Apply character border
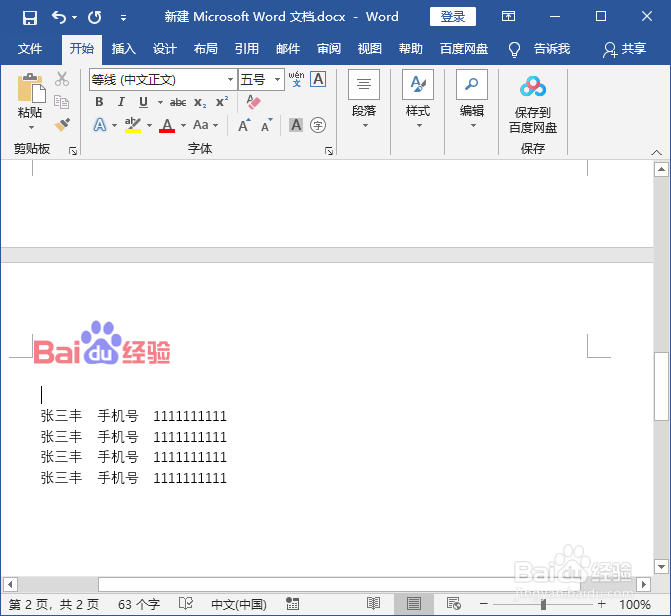This screenshot has height=616, width=671. click(x=318, y=79)
